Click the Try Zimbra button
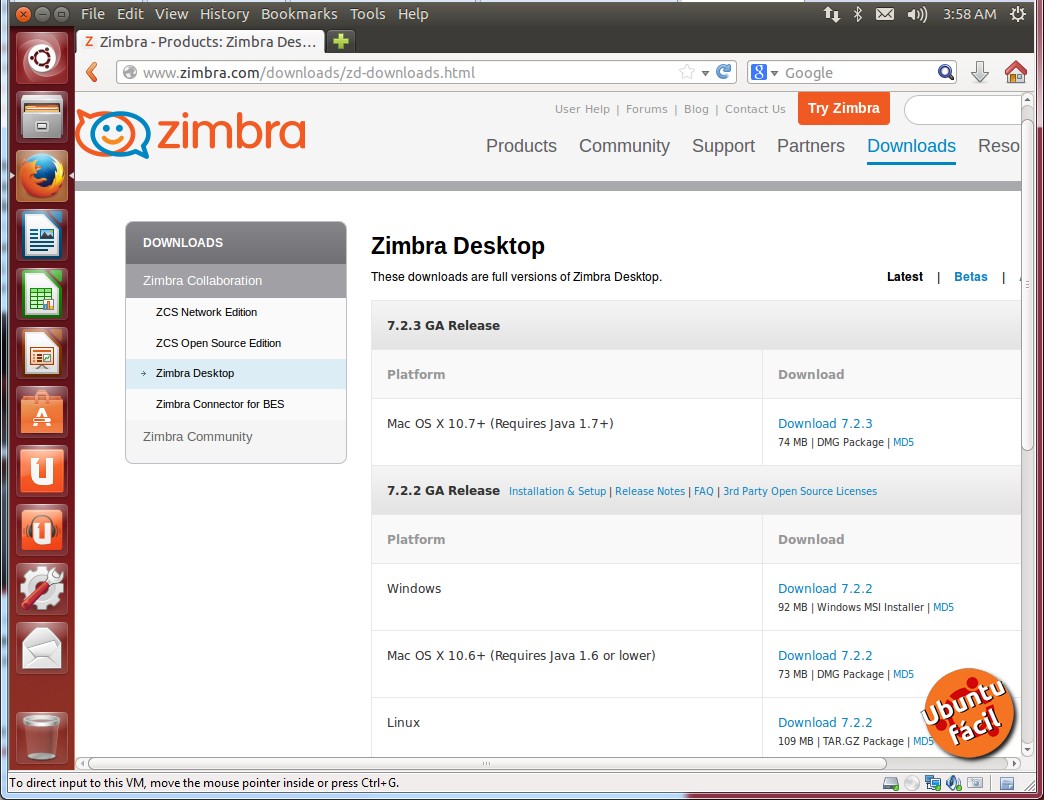Image resolution: width=1044 pixels, height=800 pixels. tap(844, 108)
